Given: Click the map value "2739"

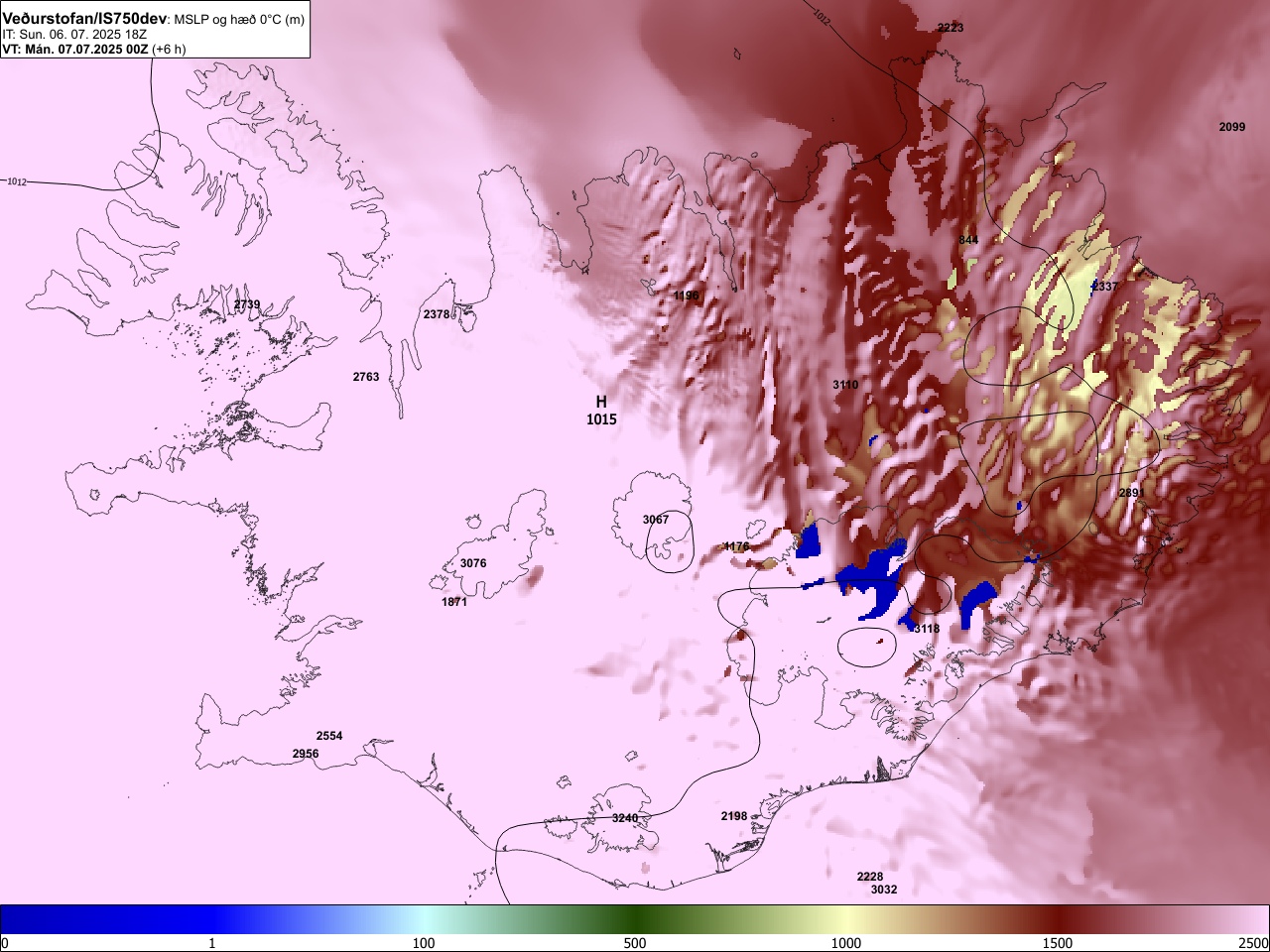Looking at the screenshot, I should pos(247,304).
